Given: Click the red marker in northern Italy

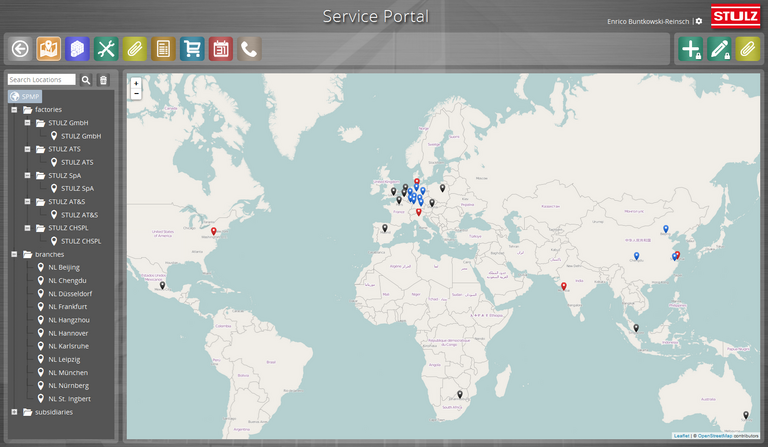Looking at the screenshot, I should pyautogui.click(x=418, y=212).
